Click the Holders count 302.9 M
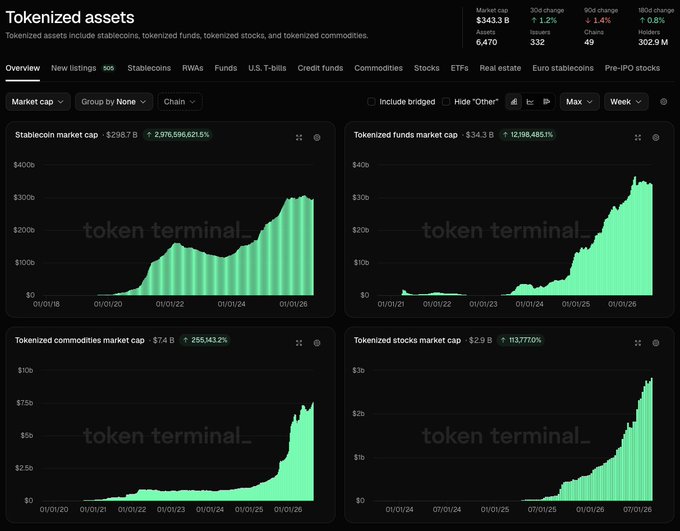 point(653,42)
